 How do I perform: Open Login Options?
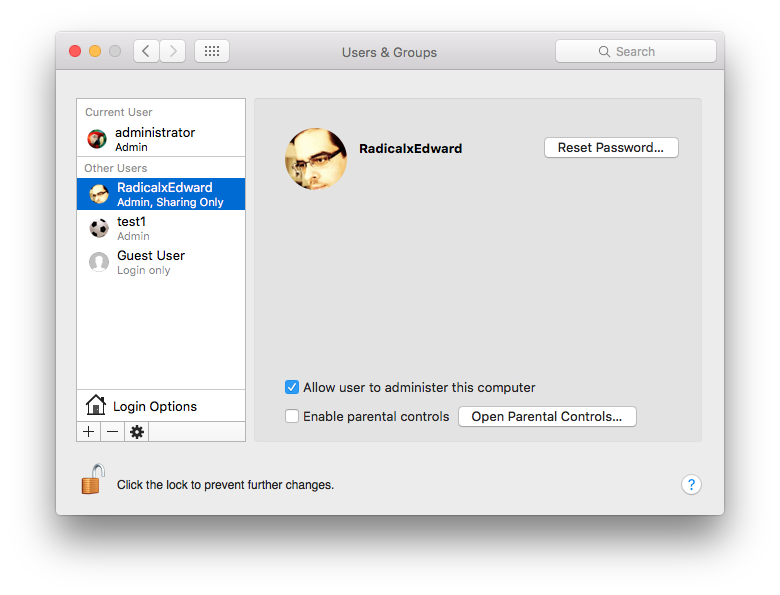(x=161, y=406)
